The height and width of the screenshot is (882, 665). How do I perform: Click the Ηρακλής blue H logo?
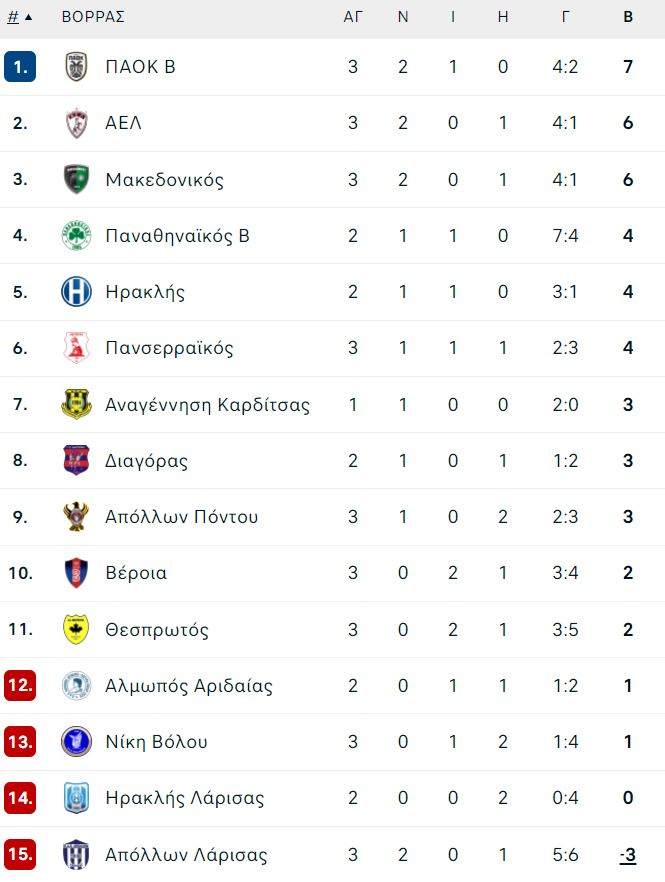pyautogui.click(x=77, y=291)
